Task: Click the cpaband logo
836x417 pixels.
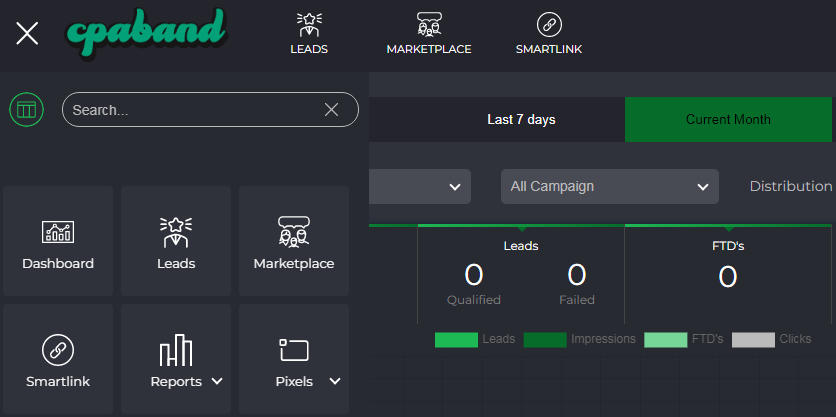Action: coord(146,32)
